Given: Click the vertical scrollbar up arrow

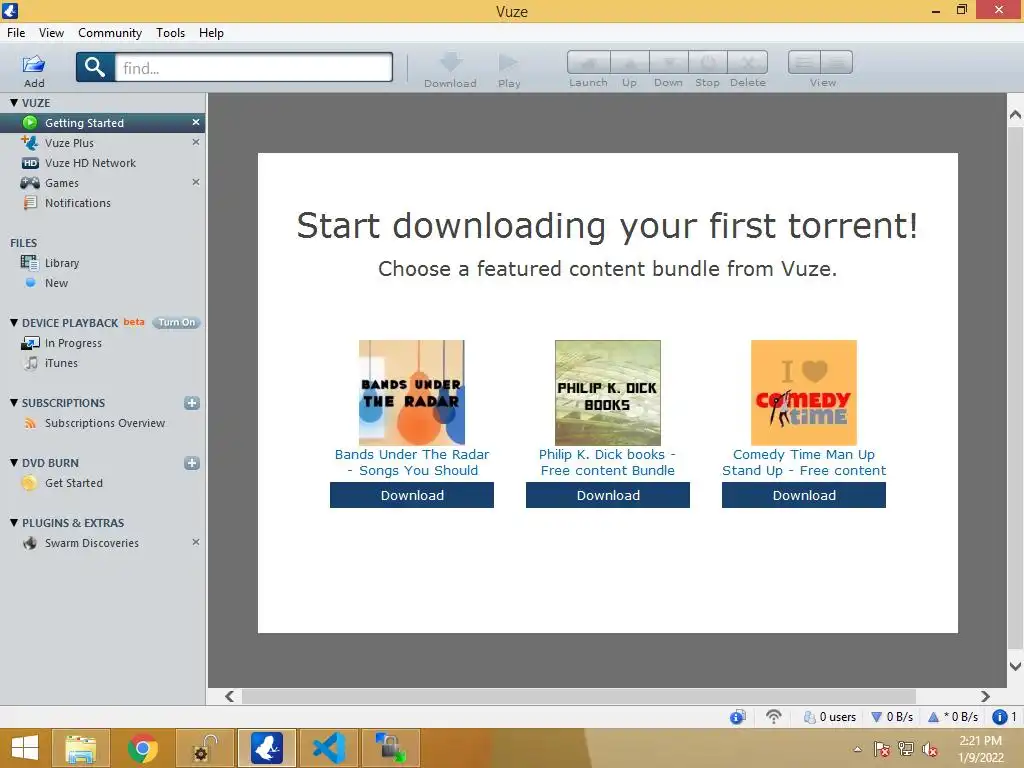Looking at the screenshot, I should [x=1015, y=115].
